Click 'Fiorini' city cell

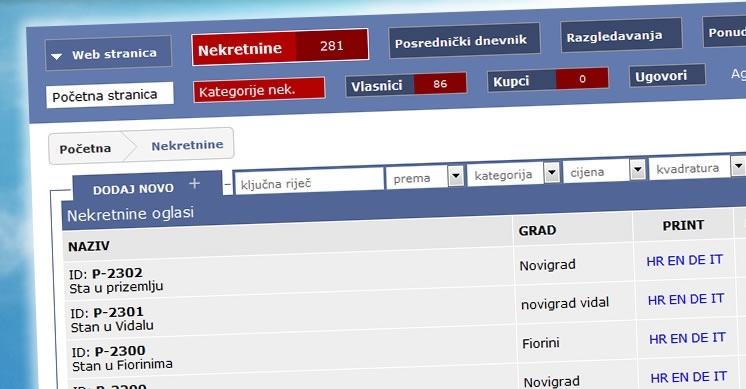coord(540,343)
